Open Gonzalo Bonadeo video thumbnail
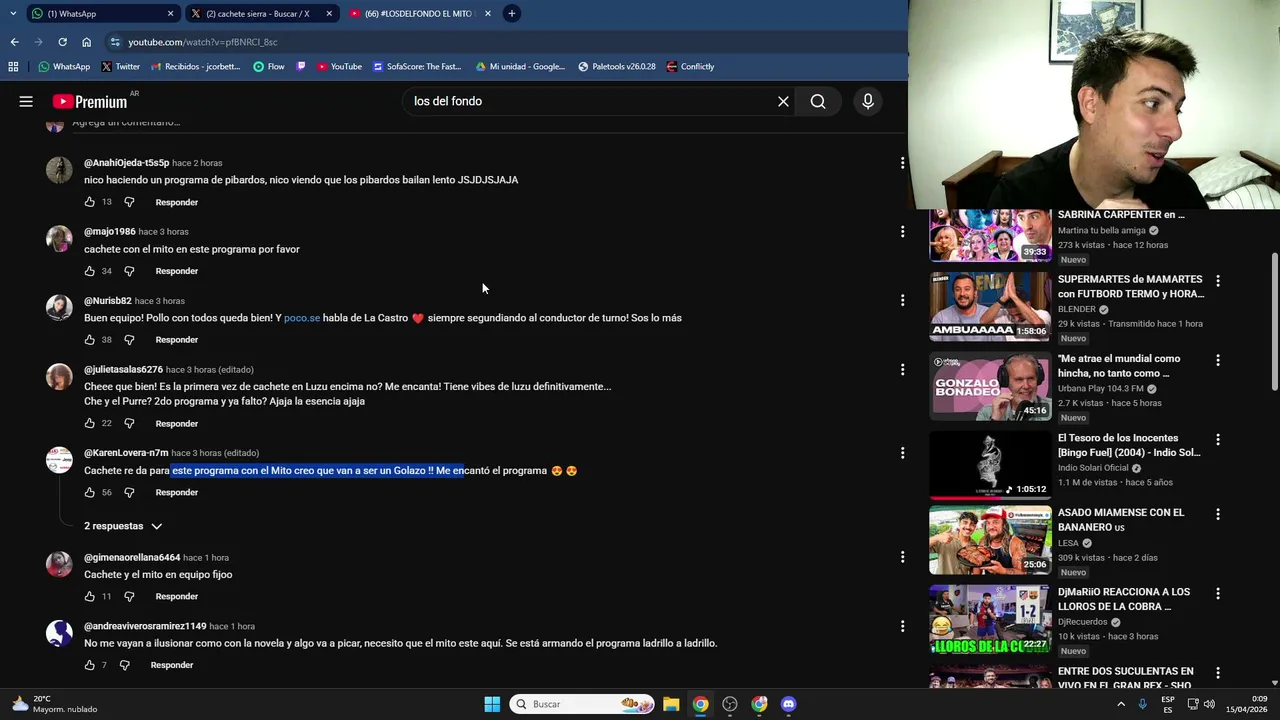The image size is (1280, 720). tap(990, 386)
